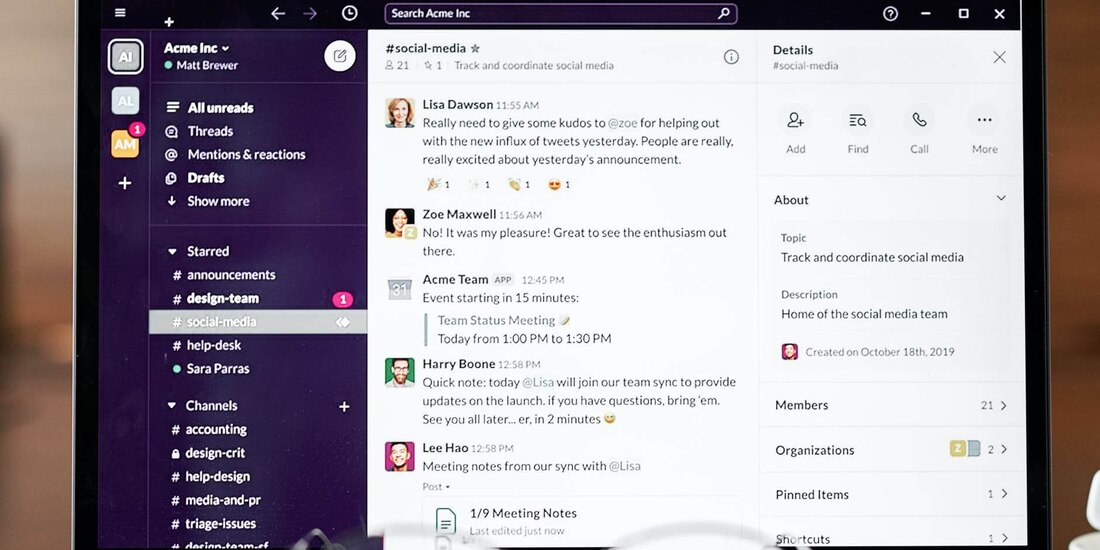Image resolution: width=1100 pixels, height=550 pixels.
Task: Click Find icon in Details
Action: click(857, 120)
